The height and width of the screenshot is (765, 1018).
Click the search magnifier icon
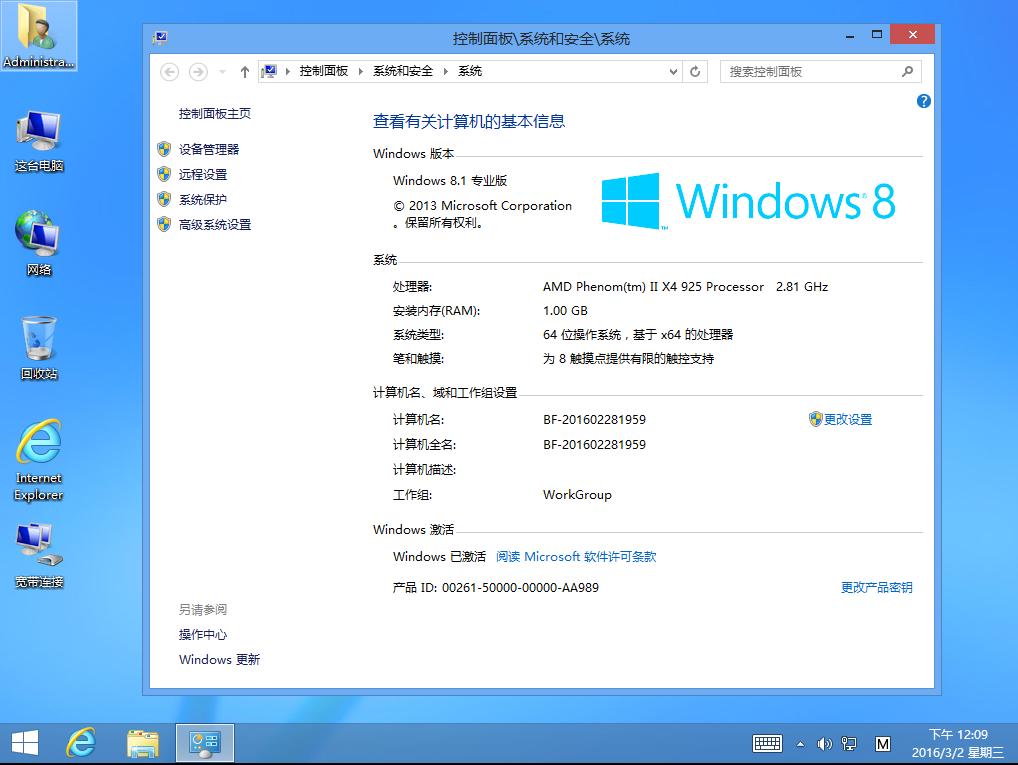(907, 71)
